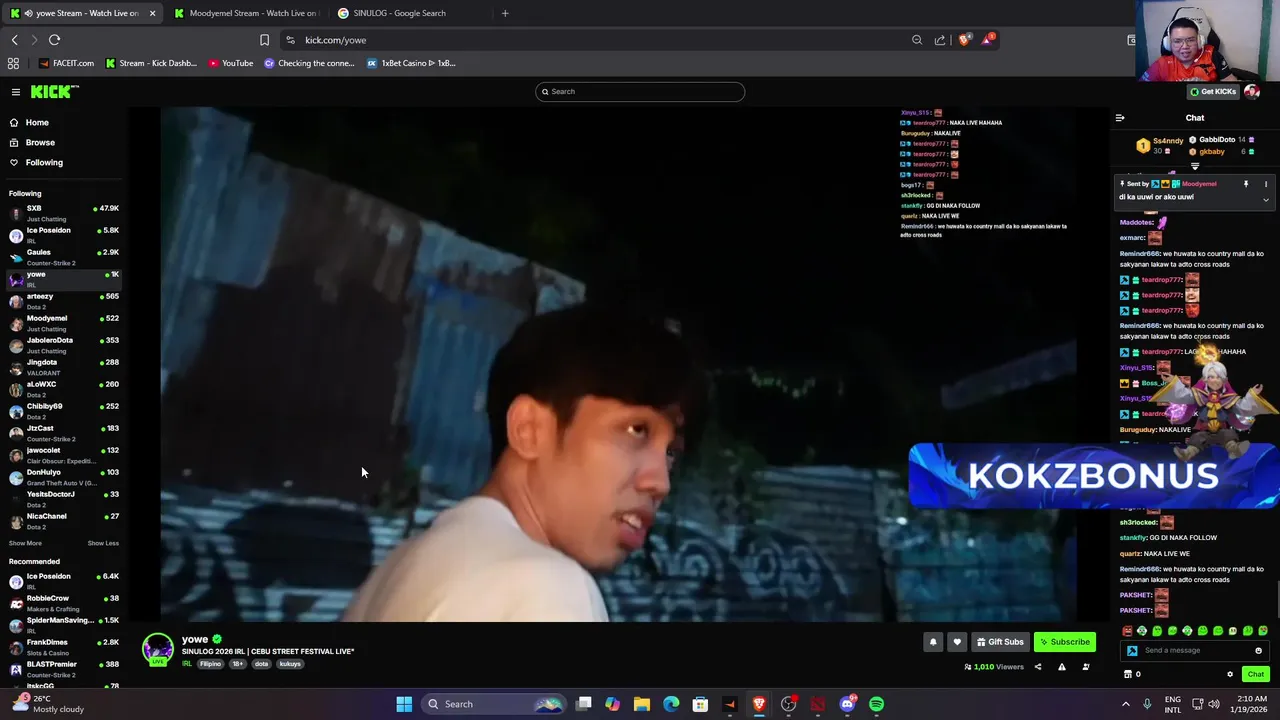Click the bookmark icon beside the address bar
Image resolution: width=1280 pixels, height=720 pixels.
click(264, 40)
